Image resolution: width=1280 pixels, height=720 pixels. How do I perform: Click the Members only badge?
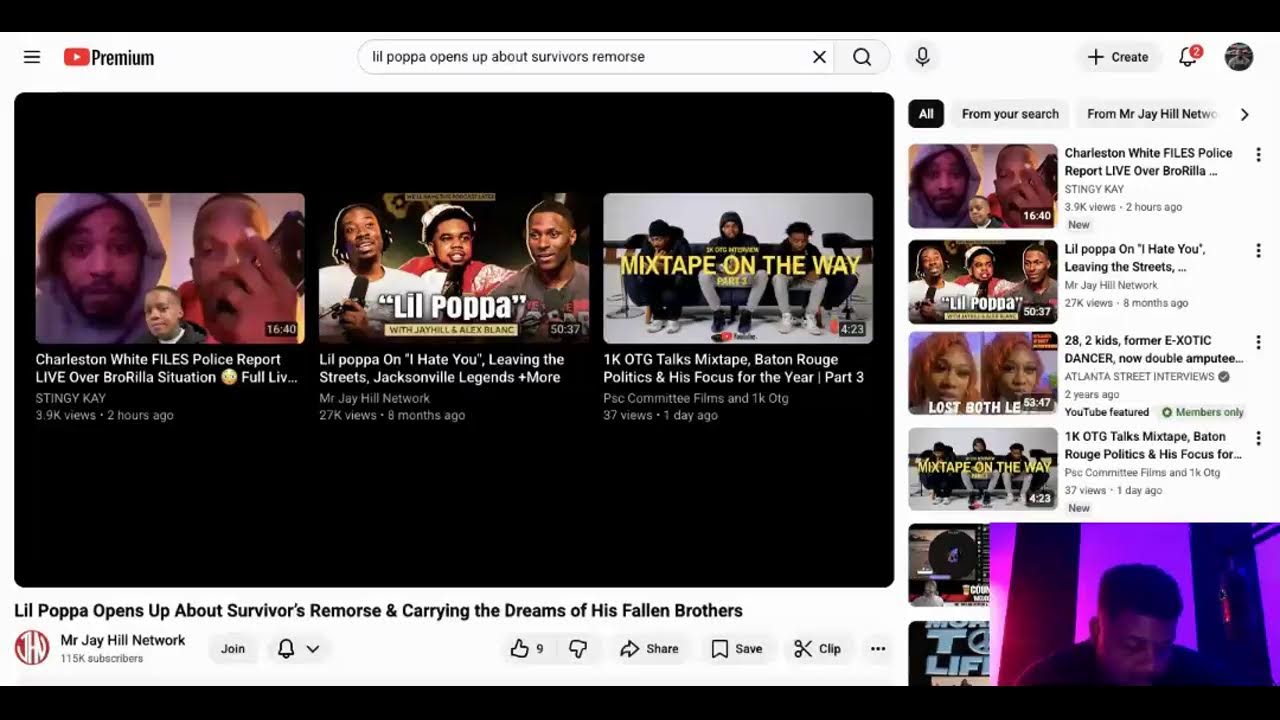(x=1203, y=412)
